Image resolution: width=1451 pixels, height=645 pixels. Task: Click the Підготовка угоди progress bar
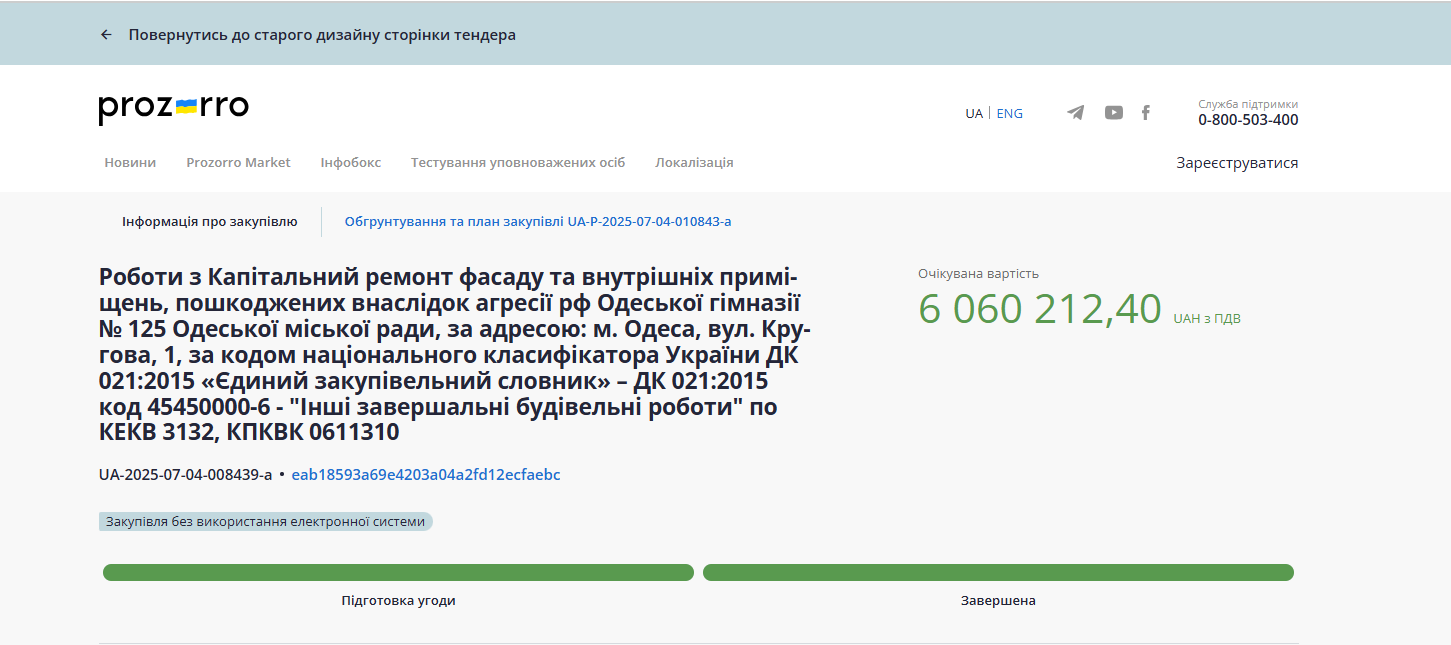pos(398,573)
